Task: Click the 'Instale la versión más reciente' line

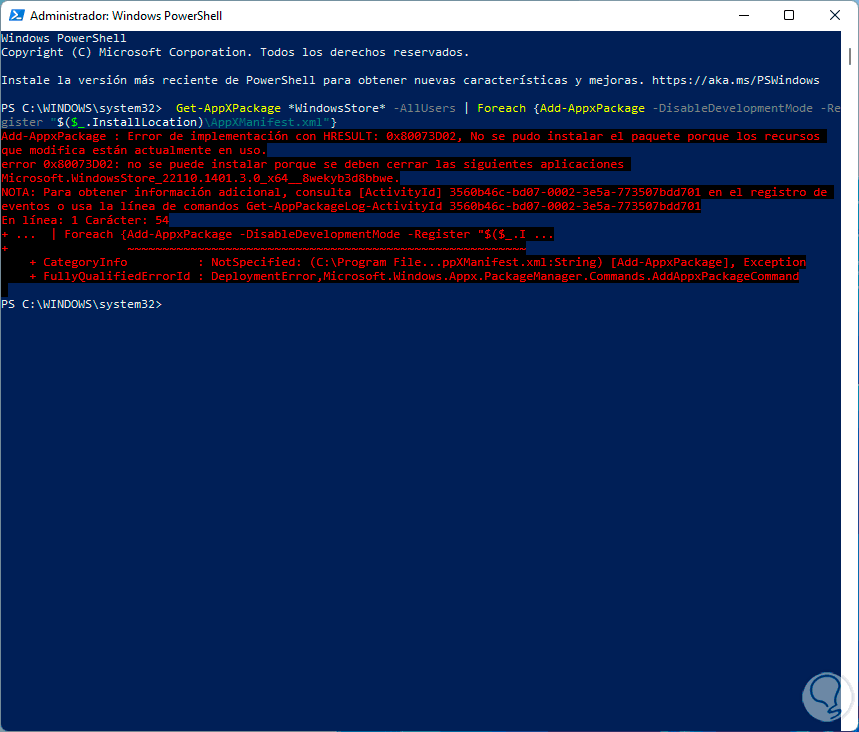Action: click(410, 81)
